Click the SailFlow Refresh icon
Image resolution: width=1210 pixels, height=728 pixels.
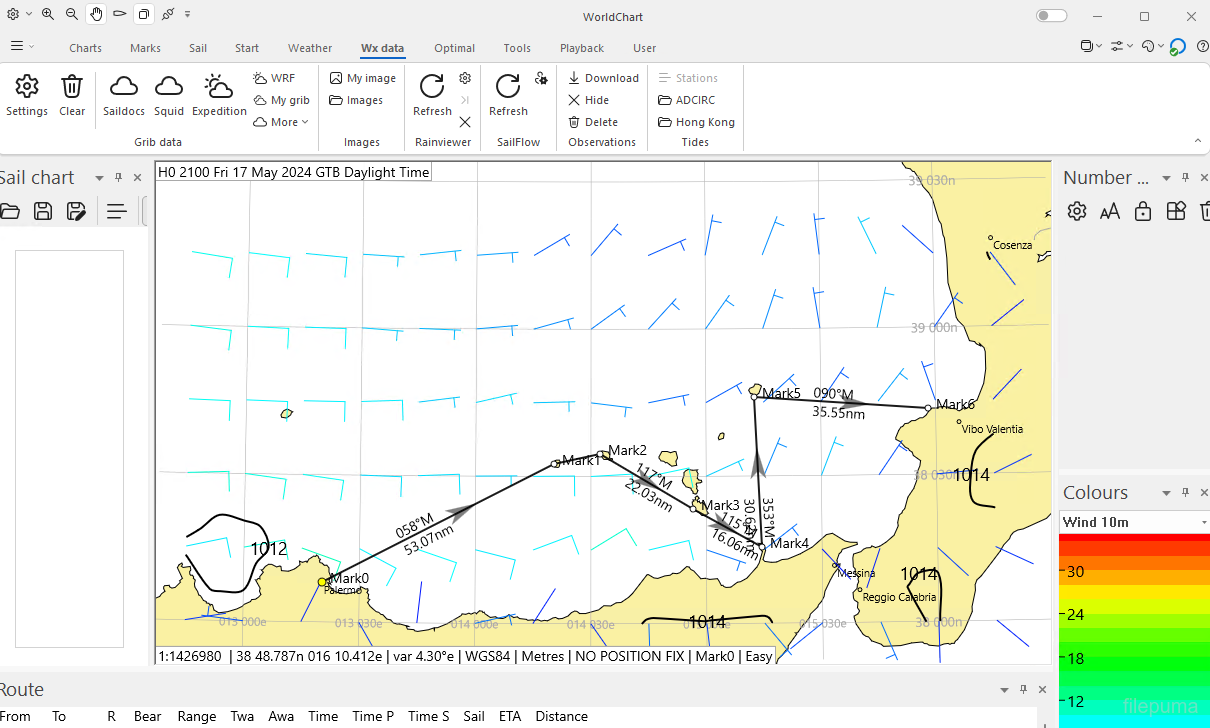click(508, 87)
